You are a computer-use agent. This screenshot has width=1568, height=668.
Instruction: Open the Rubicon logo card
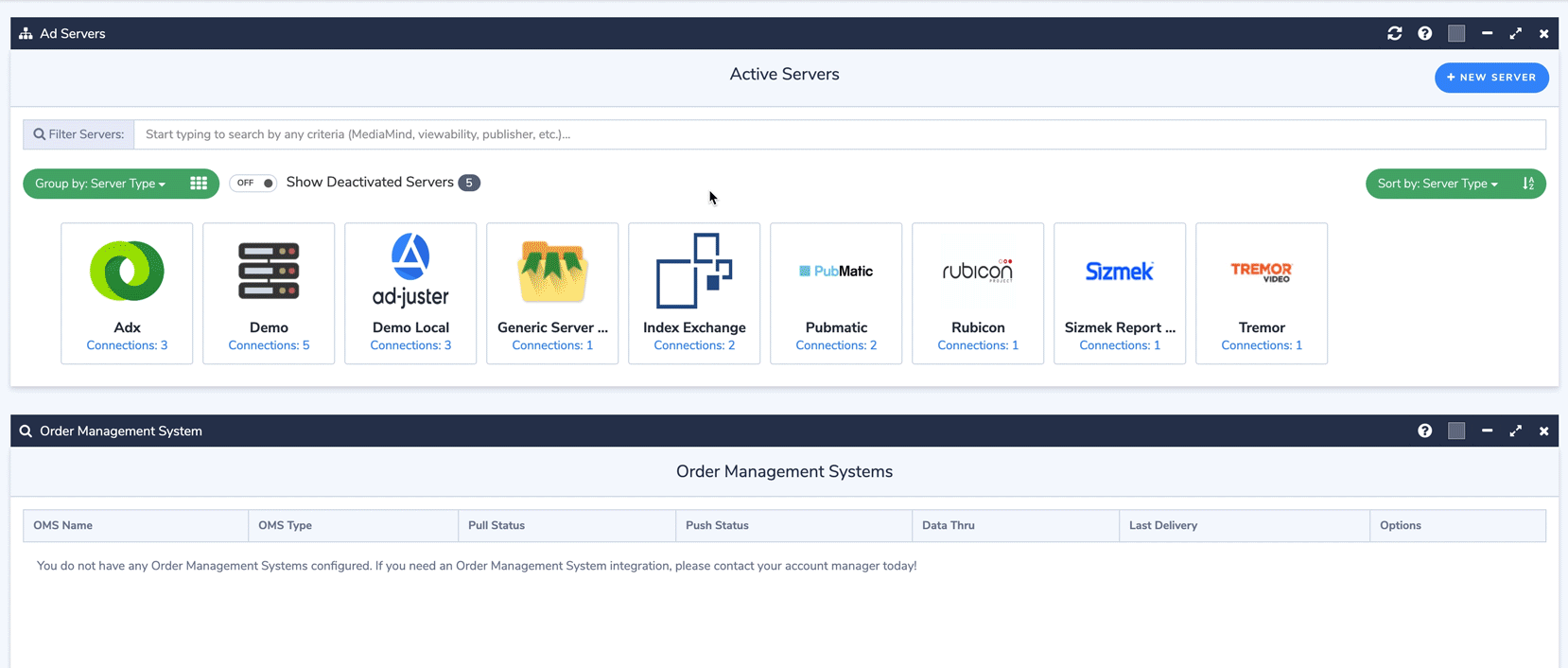click(978, 271)
